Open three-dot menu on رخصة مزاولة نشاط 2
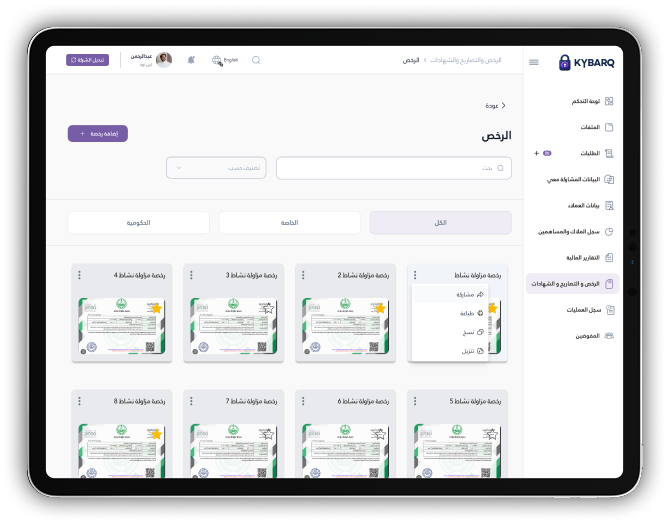The width and height of the screenshot is (668, 524). 303,274
